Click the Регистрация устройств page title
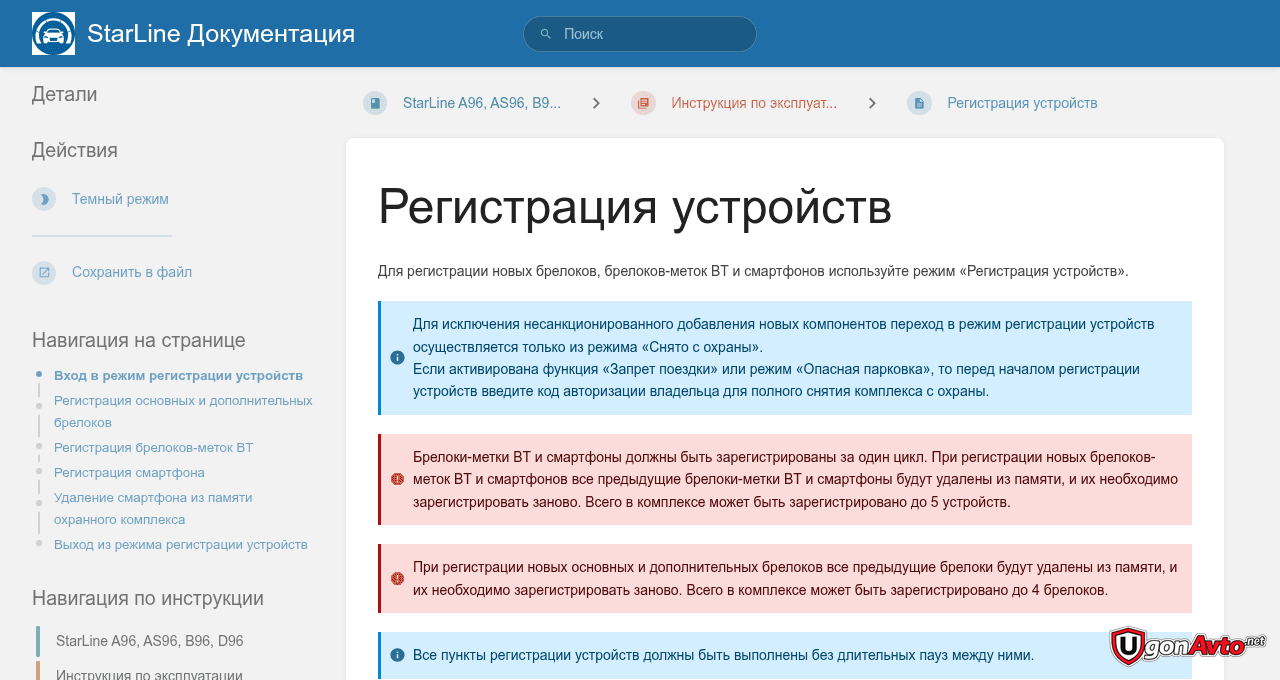This screenshot has width=1280, height=680. (x=635, y=207)
